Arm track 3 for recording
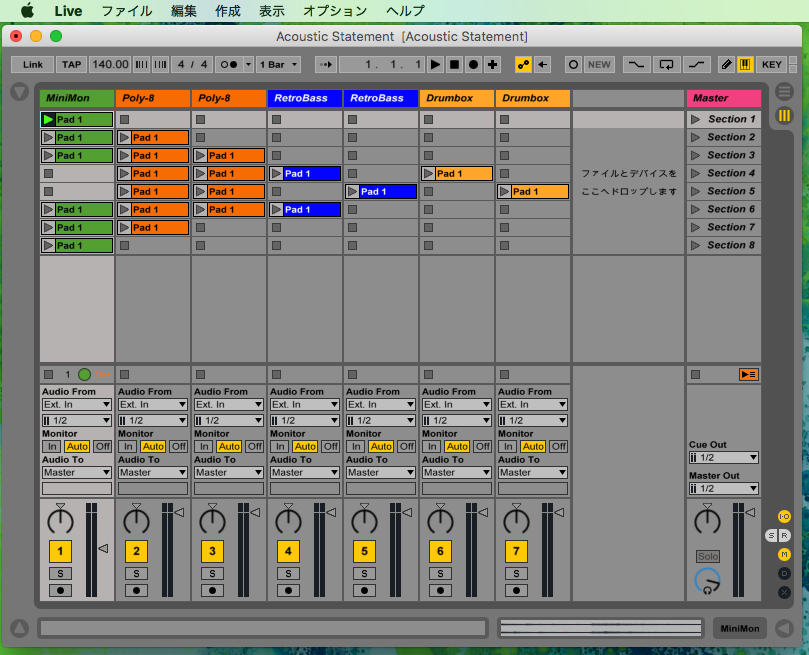Image resolution: width=809 pixels, height=655 pixels. [212, 591]
